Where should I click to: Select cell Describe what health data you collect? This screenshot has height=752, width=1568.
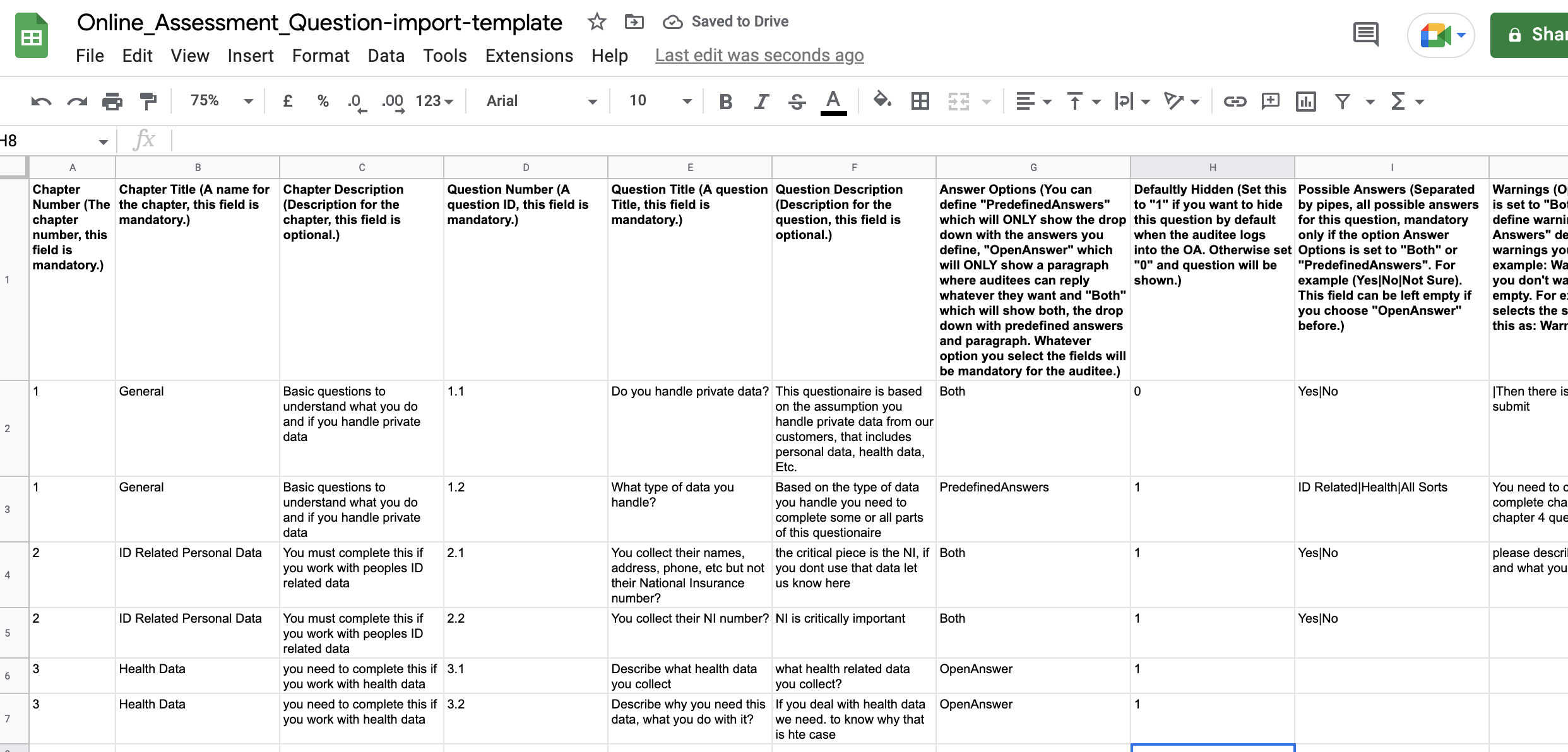689,676
